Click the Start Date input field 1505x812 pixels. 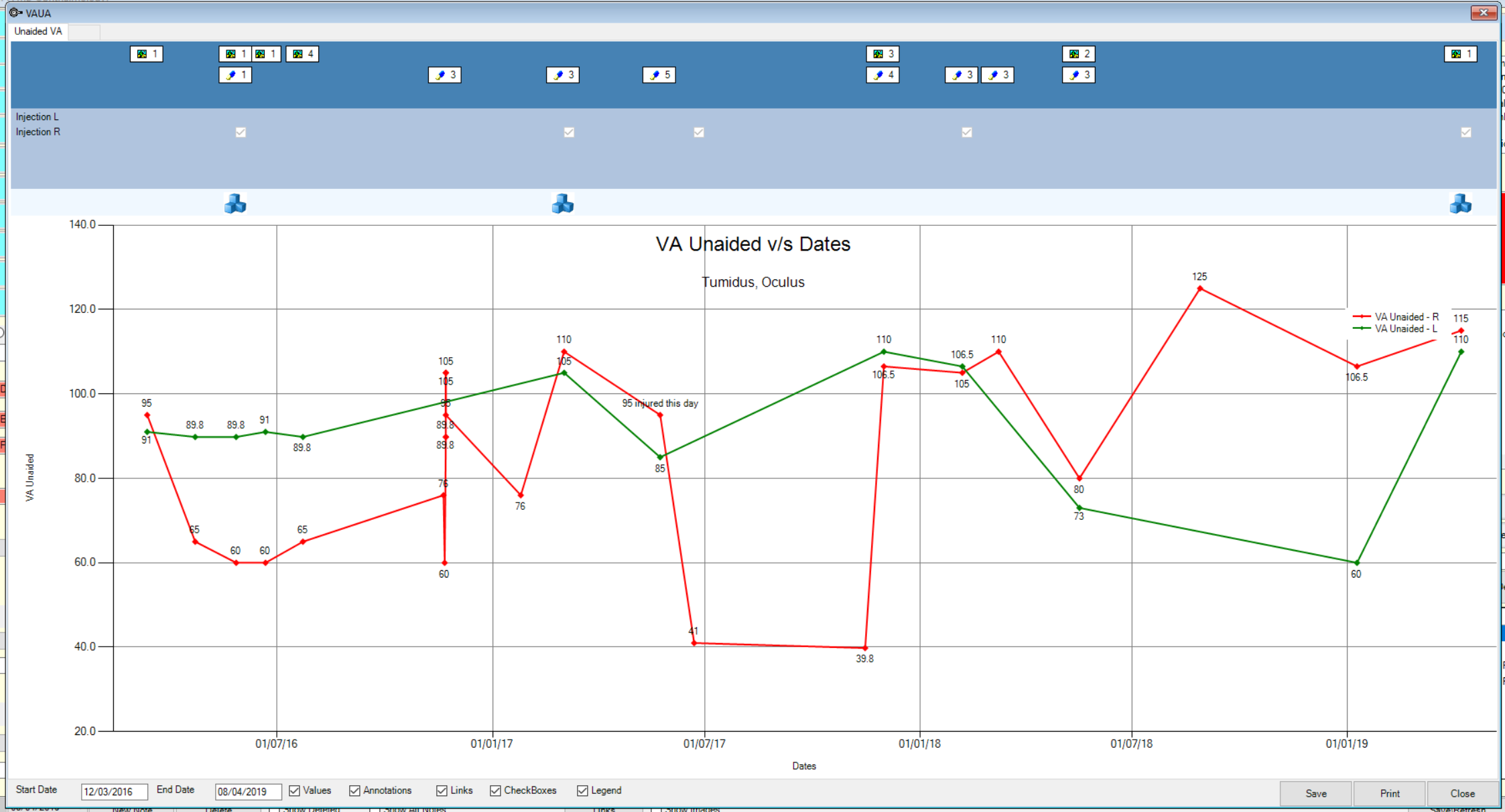pos(113,791)
